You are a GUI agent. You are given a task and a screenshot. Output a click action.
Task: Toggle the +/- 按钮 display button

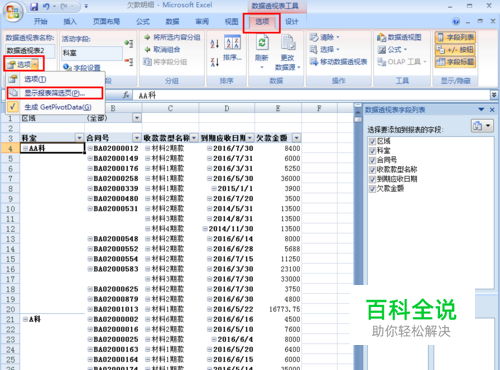[x=455, y=50]
